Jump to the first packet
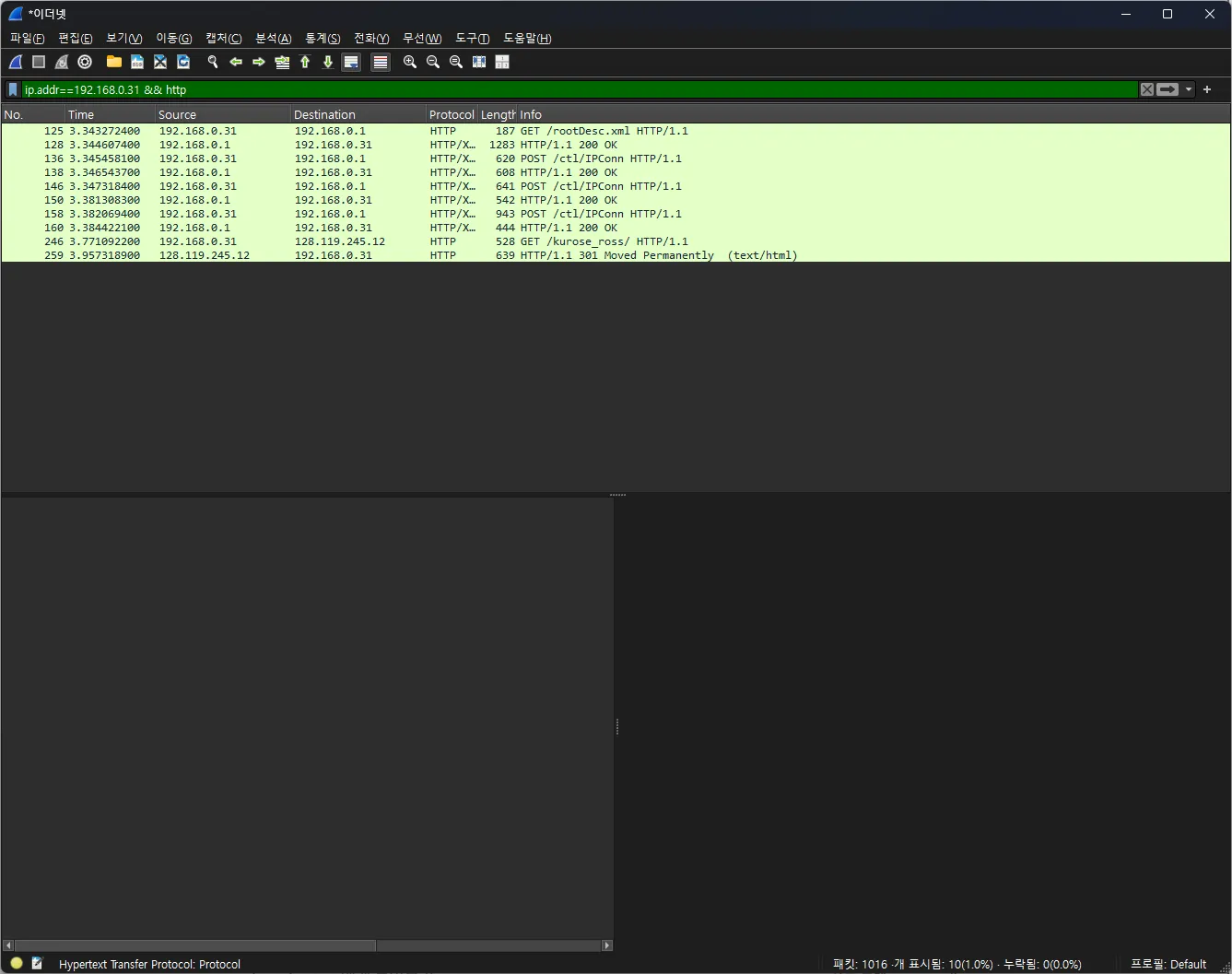The height and width of the screenshot is (974, 1232). pyautogui.click(x=305, y=62)
